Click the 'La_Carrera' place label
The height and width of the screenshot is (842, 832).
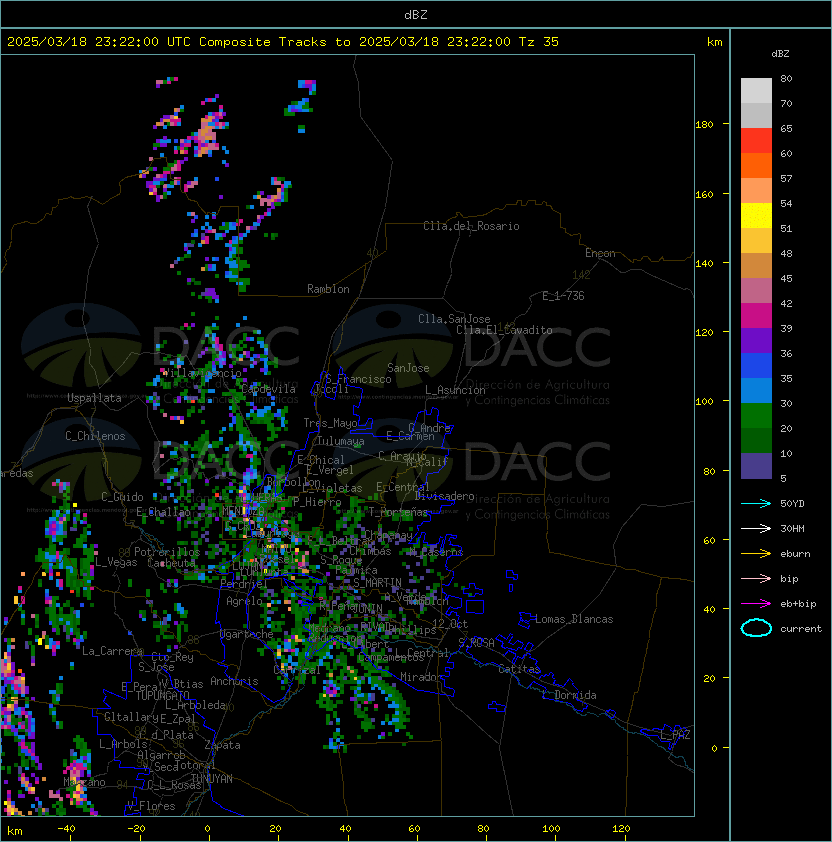(112, 651)
